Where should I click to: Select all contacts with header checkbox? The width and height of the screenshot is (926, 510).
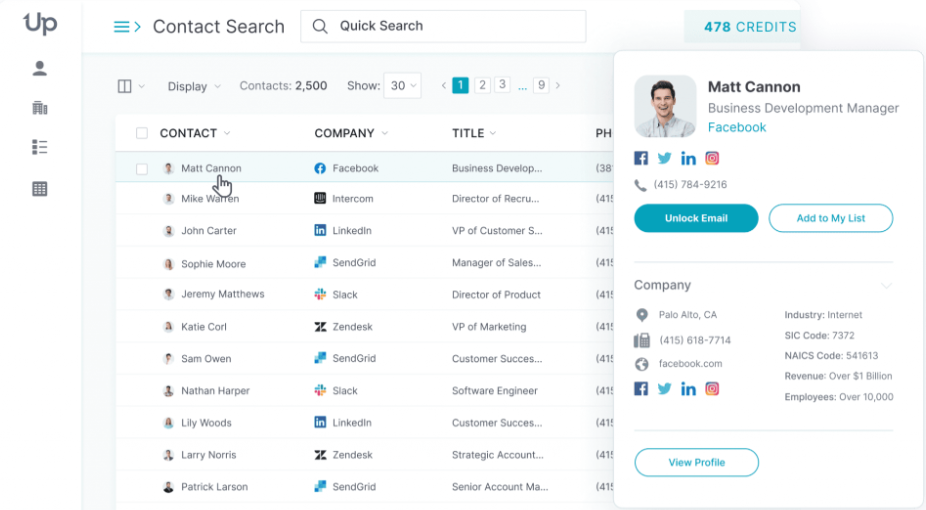142,133
